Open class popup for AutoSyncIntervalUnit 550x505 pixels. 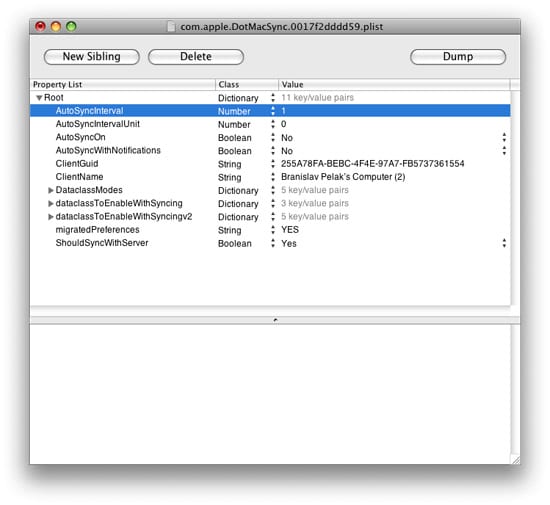click(x=273, y=124)
